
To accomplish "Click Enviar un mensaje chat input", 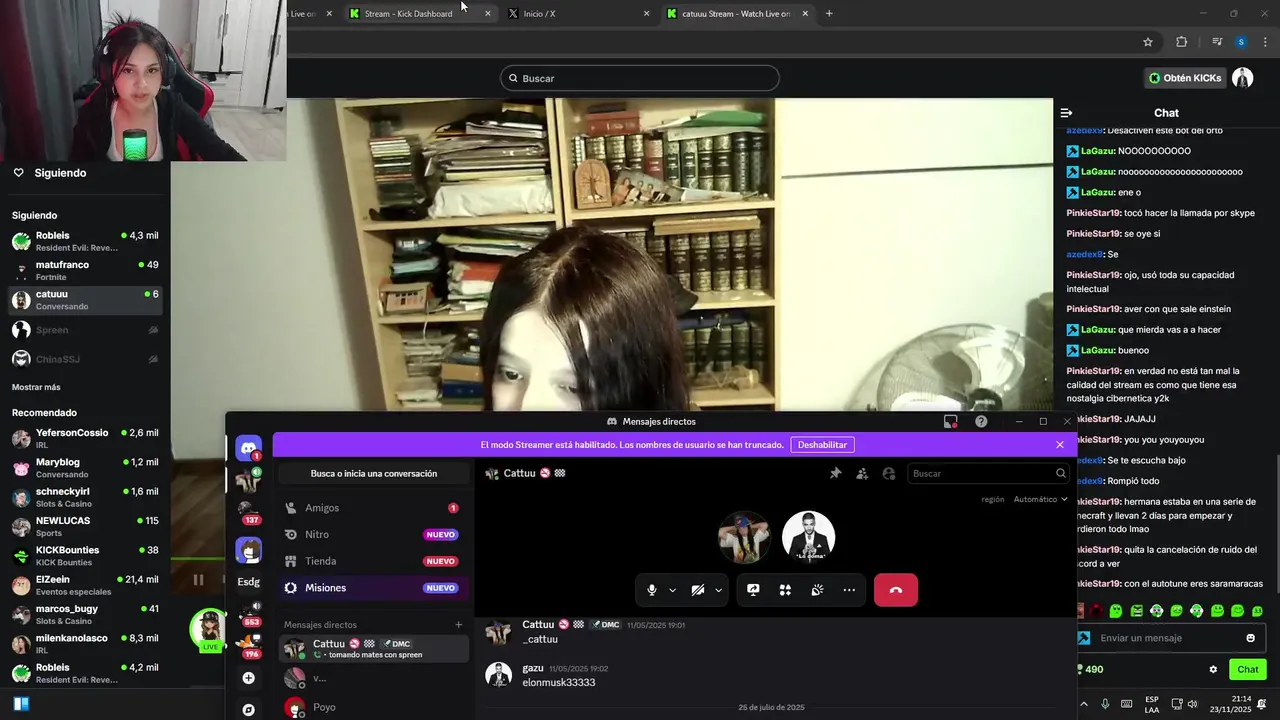I will (x=1170, y=638).
